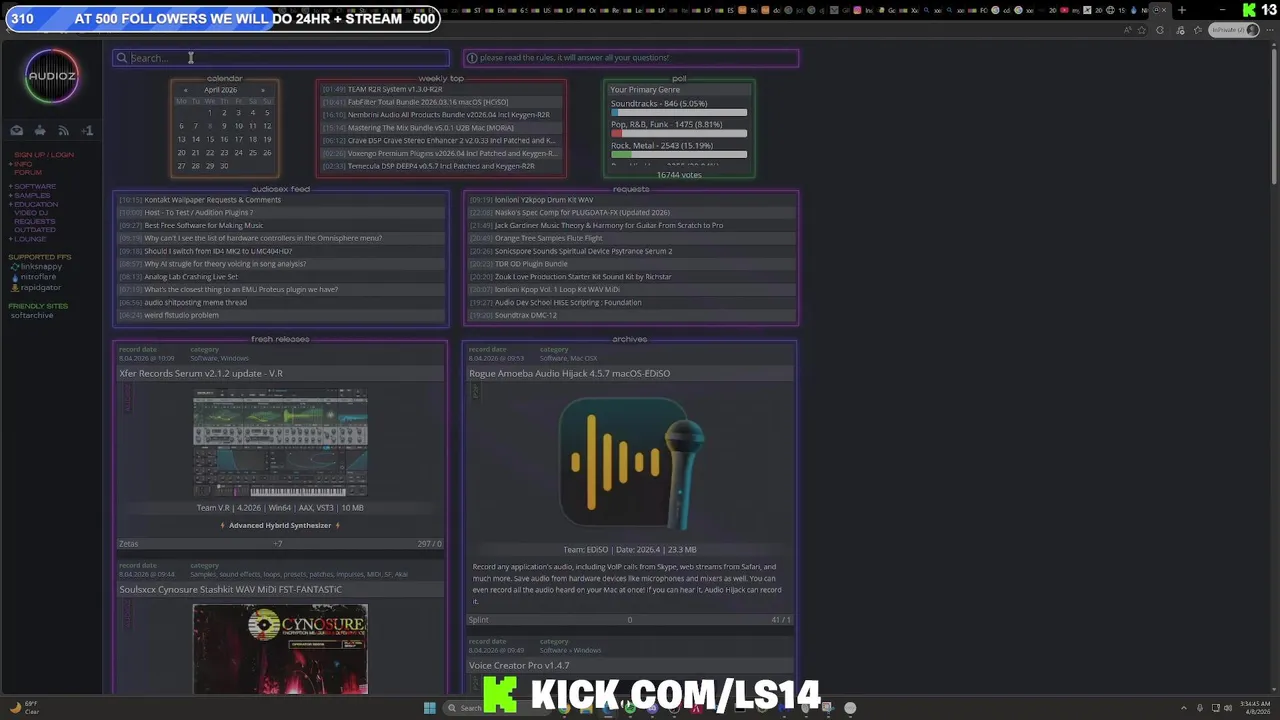Open TEAM R2R System v1.3.0-R2R

(395, 89)
